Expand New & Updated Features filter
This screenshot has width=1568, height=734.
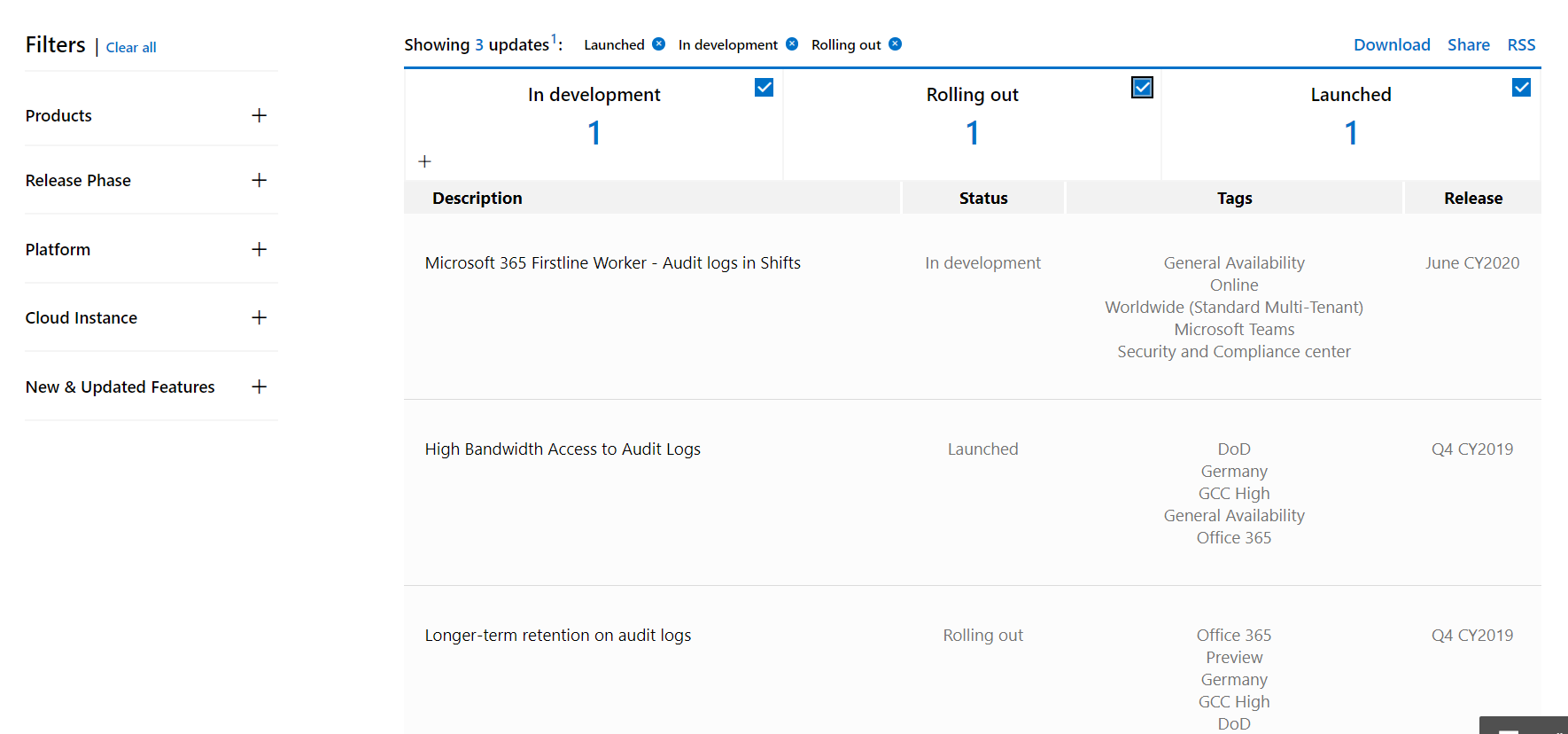(259, 387)
